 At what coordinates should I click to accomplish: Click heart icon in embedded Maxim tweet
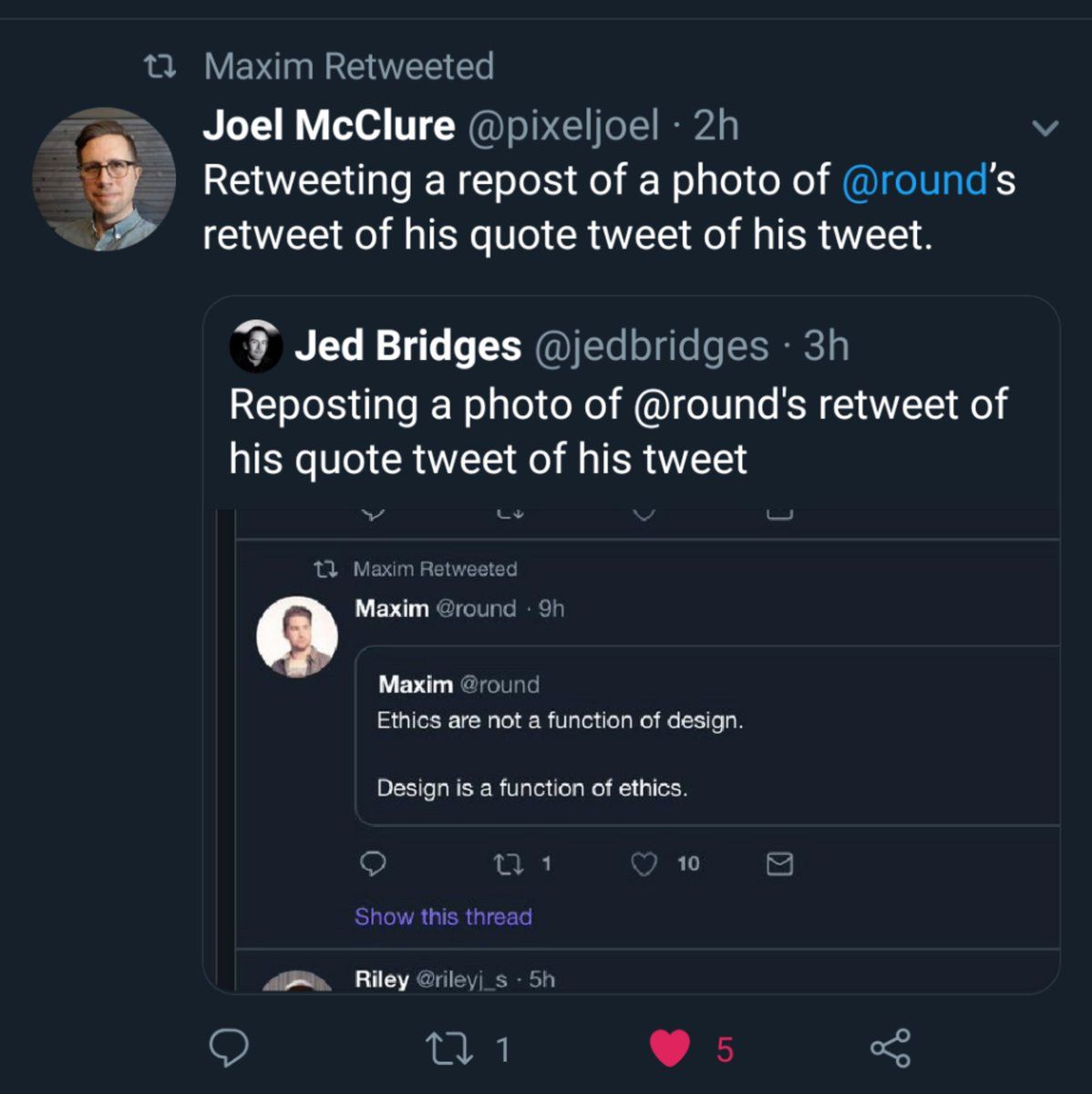(644, 863)
